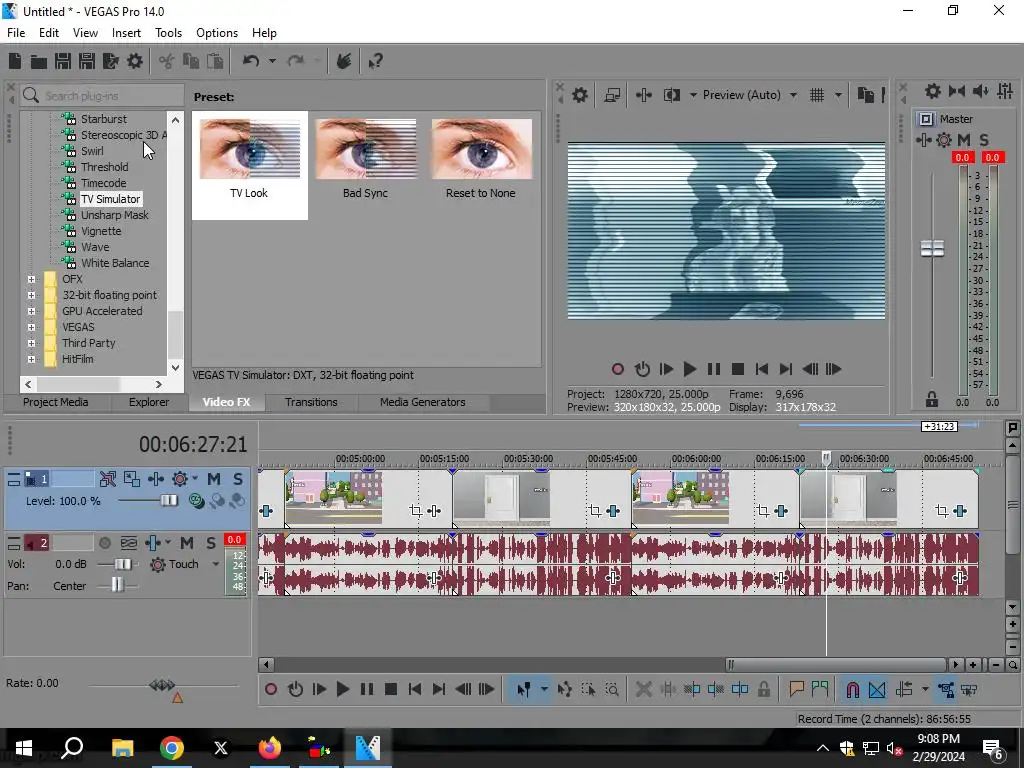Open the Insert menu
1024x768 pixels.
click(126, 33)
